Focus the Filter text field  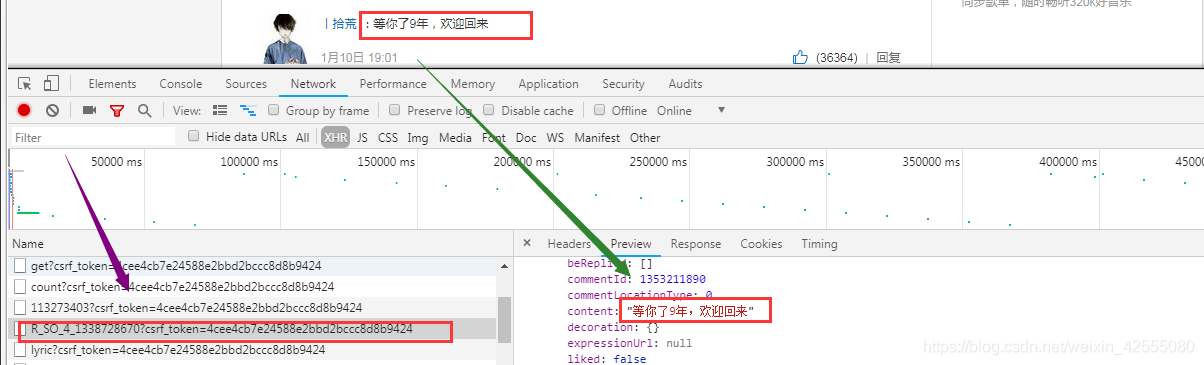(92, 138)
